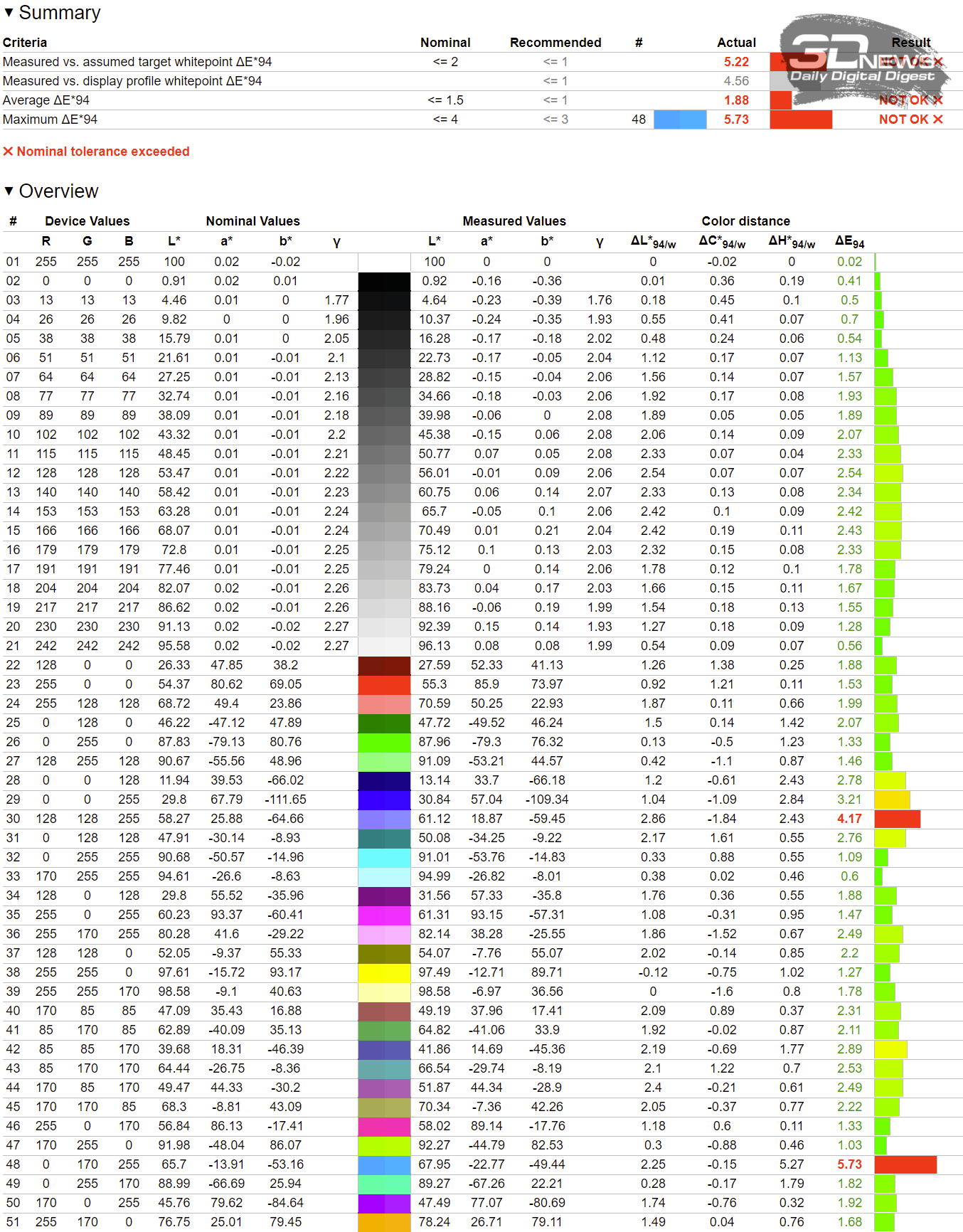Image resolution: width=963 pixels, height=1232 pixels.
Task: Click the yellow swatch in row 38
Action: point(384,972)
